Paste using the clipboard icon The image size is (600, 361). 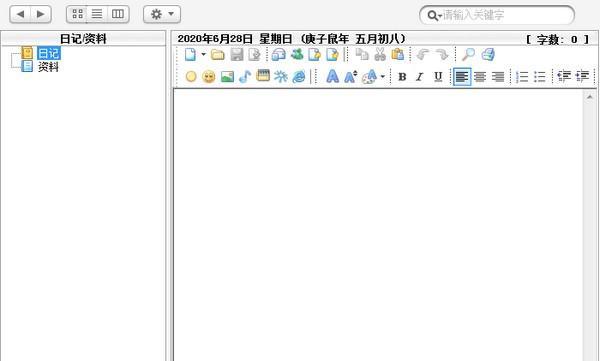(x=398, y=54)
